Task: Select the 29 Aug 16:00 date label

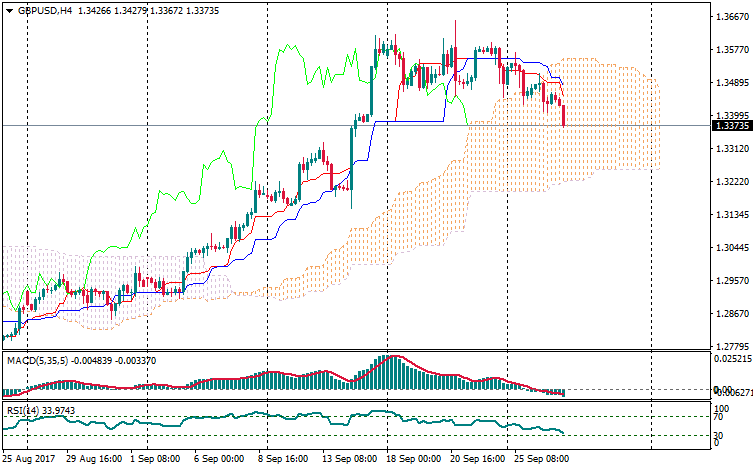Action: coord(94,459)
